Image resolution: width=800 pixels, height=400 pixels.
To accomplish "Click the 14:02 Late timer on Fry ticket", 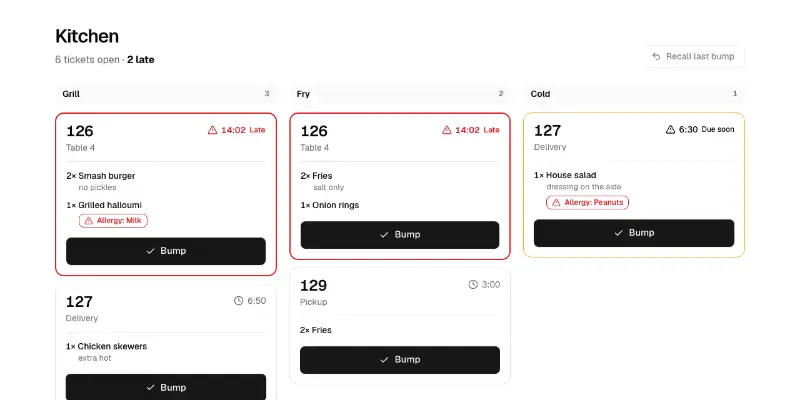I will (471, 130).
